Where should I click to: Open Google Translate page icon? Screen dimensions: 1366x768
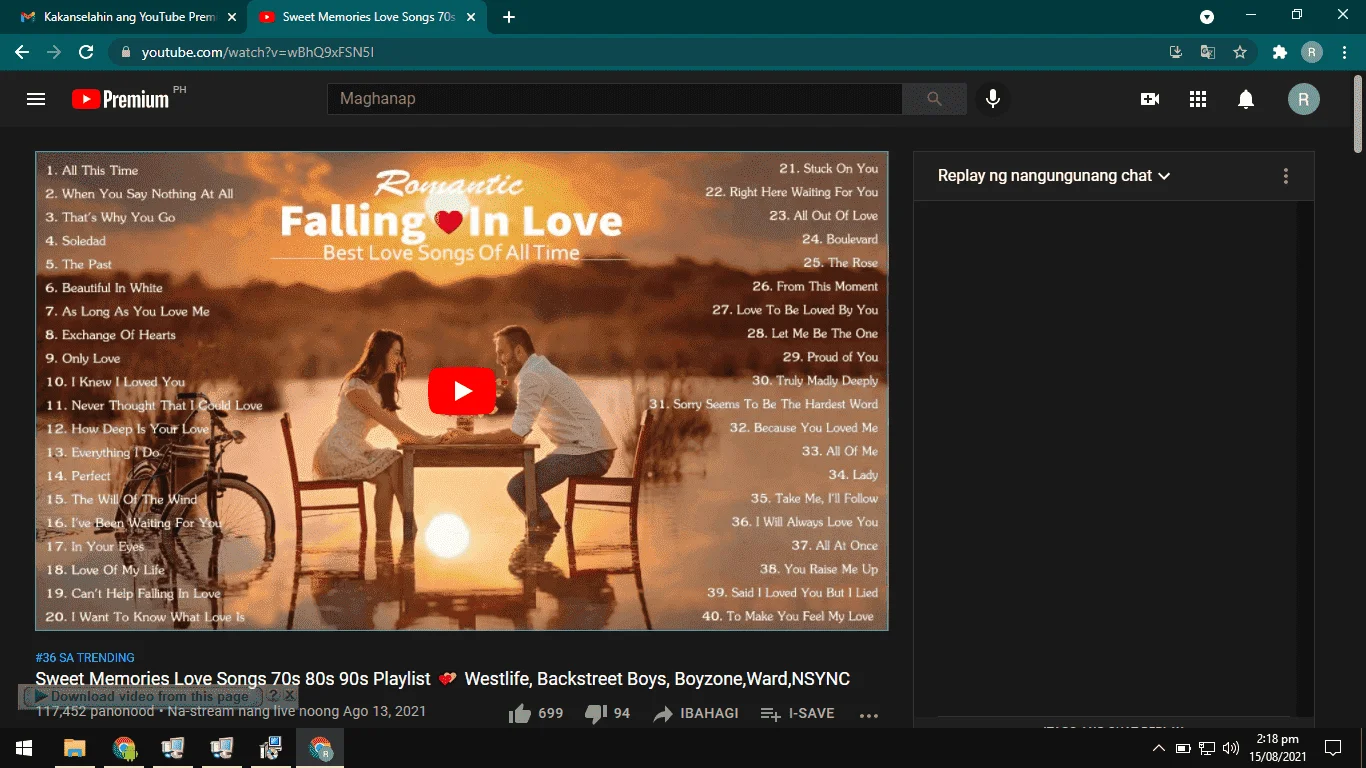point(1208,52)
